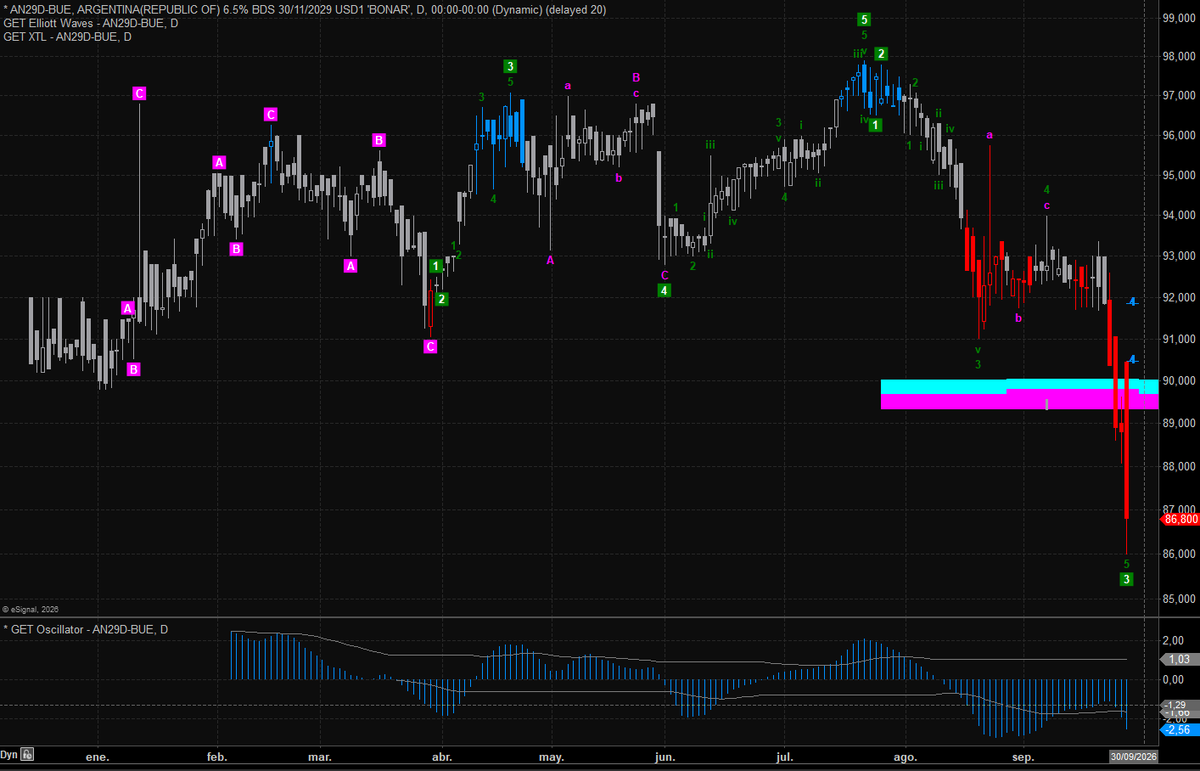Click the green boxed wave 4 label near June
This screenshot has height=771, width=1200.
tap(664, 290)
